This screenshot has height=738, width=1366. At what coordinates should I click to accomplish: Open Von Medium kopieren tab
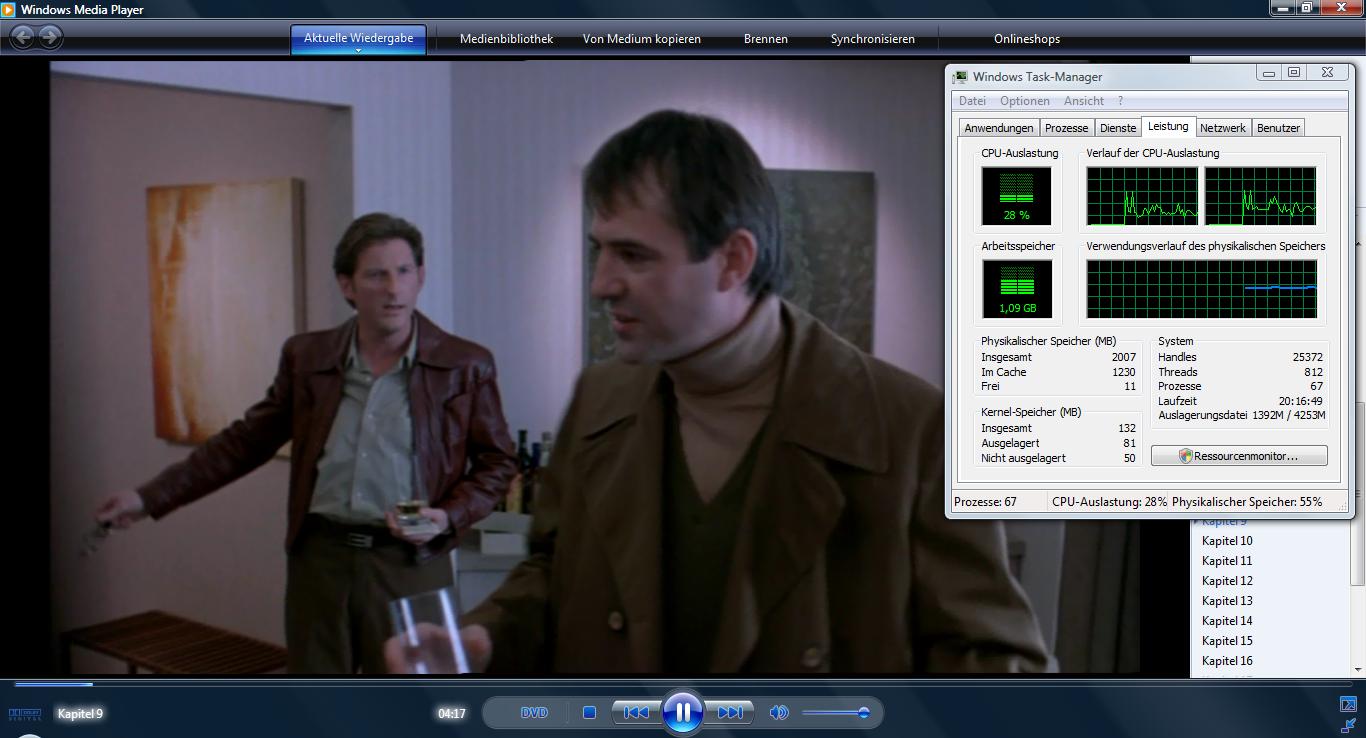click(642, 39)
